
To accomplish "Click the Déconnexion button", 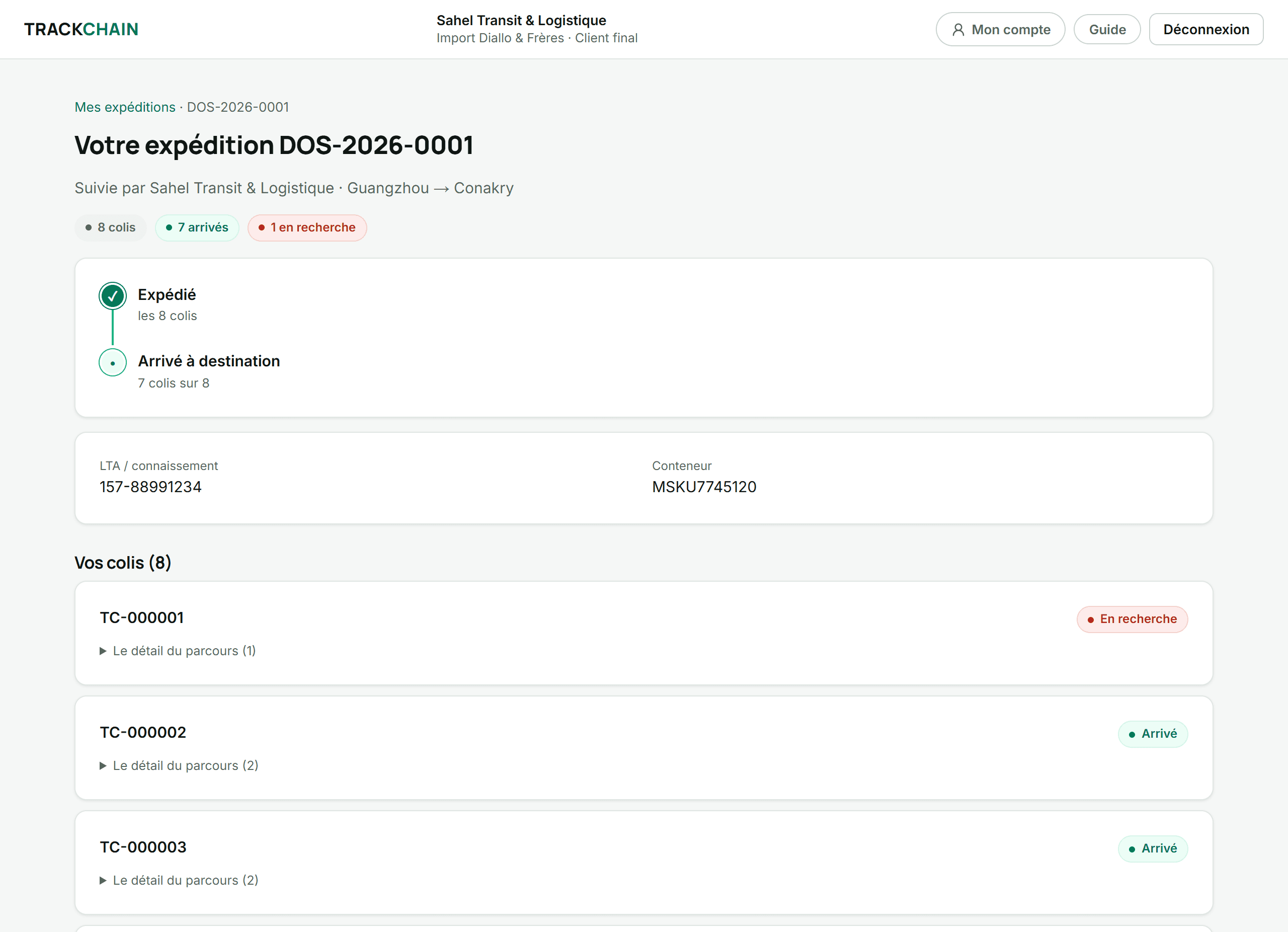I will [1205, 30].
